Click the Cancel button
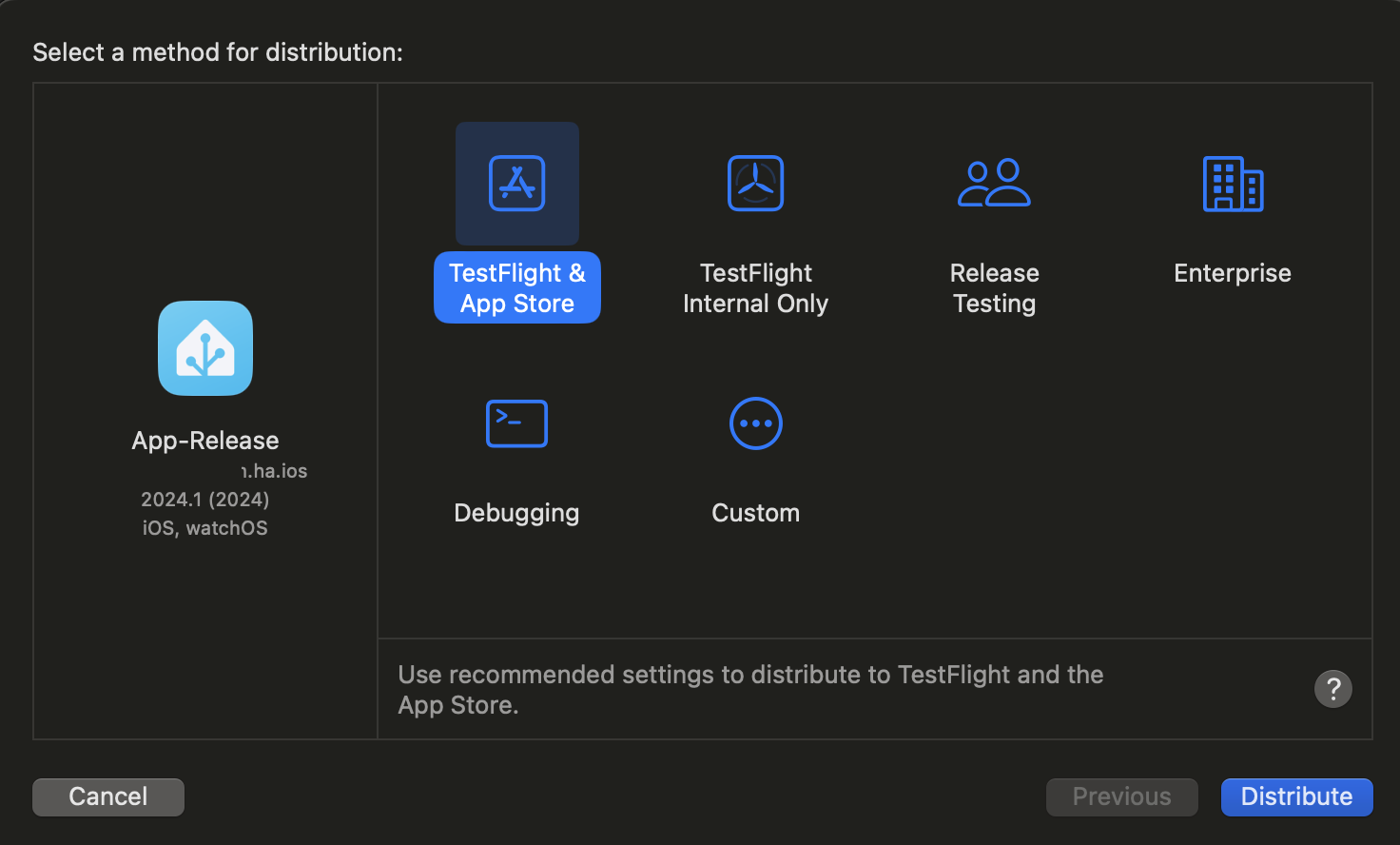Image resolution: width=1400 pixels, height=845 pixels. [108, 797]
